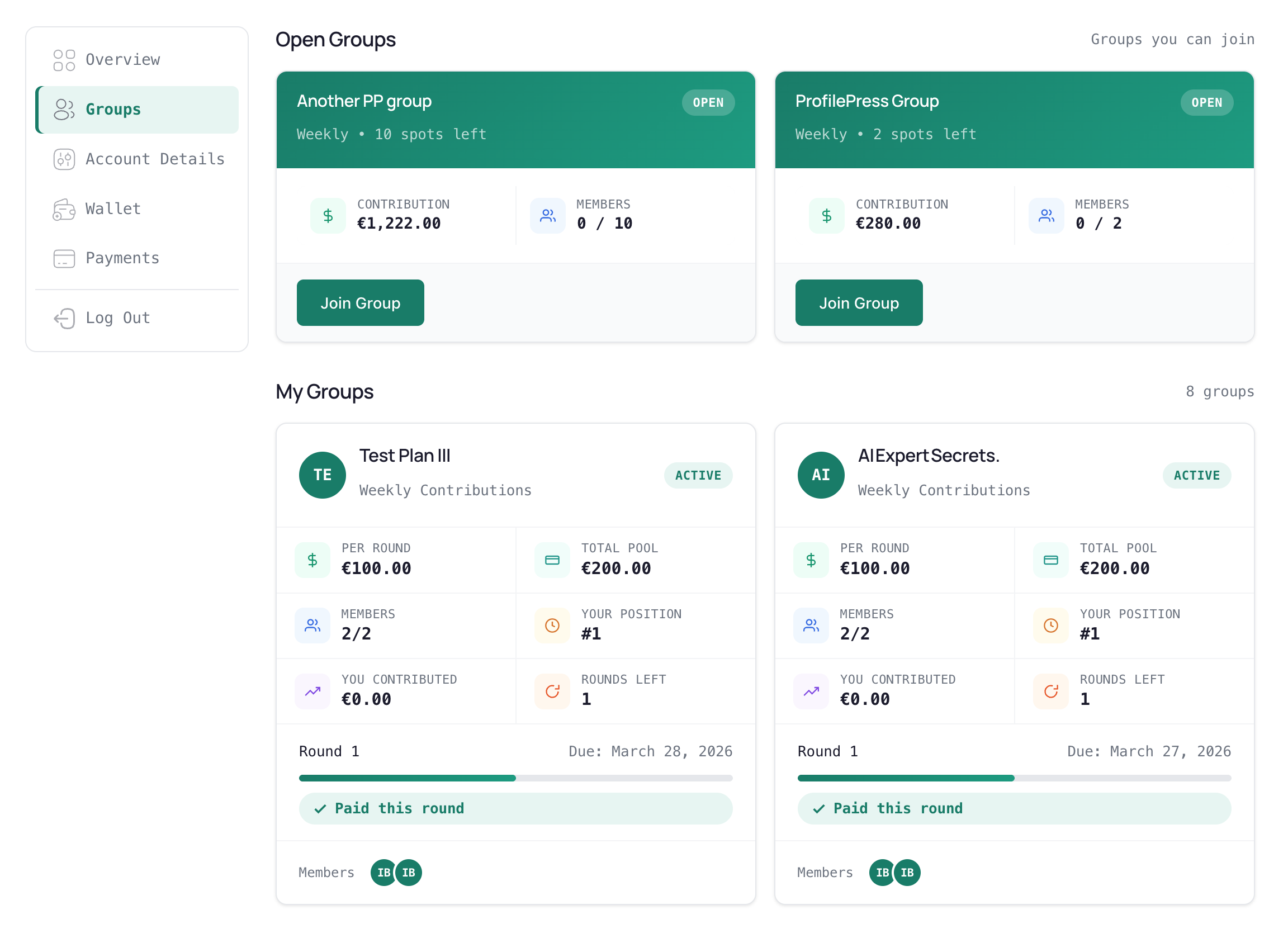Image resolution: width=1288 pixels, height=938 pixels.
Task: Click ACTIVE badge on AIExpertSecrets
Action: click(x=1196, y=475)
